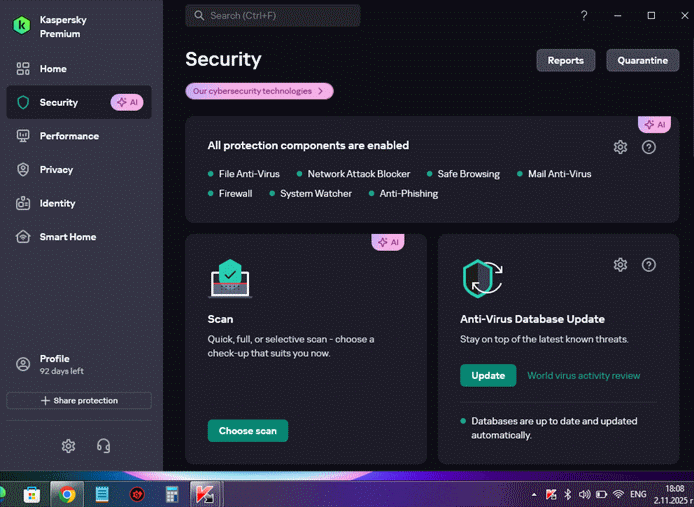Image resolution: width=694 pixels, height=507 pixels.
Task: Click the AI badge on protection components card
Action: [654, 124]
